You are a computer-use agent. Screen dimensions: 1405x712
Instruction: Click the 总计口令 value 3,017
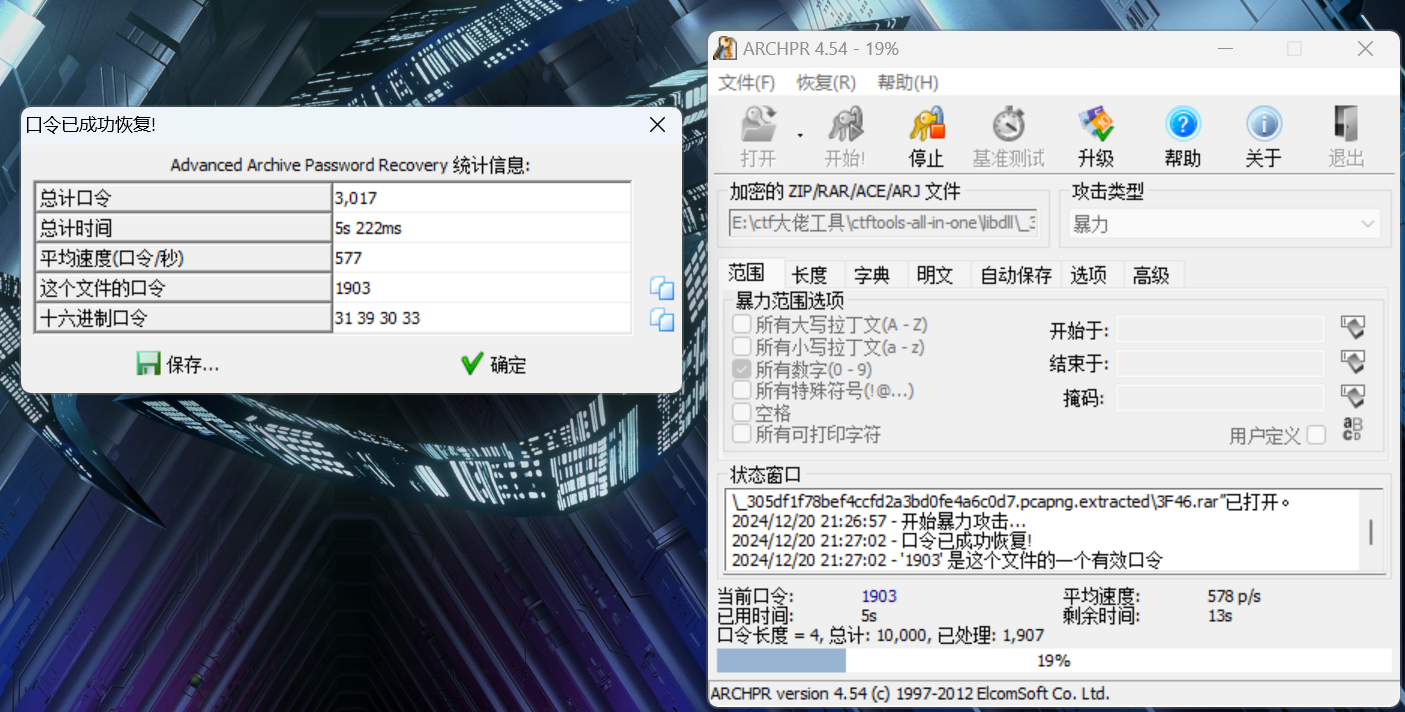click(482, 198)
